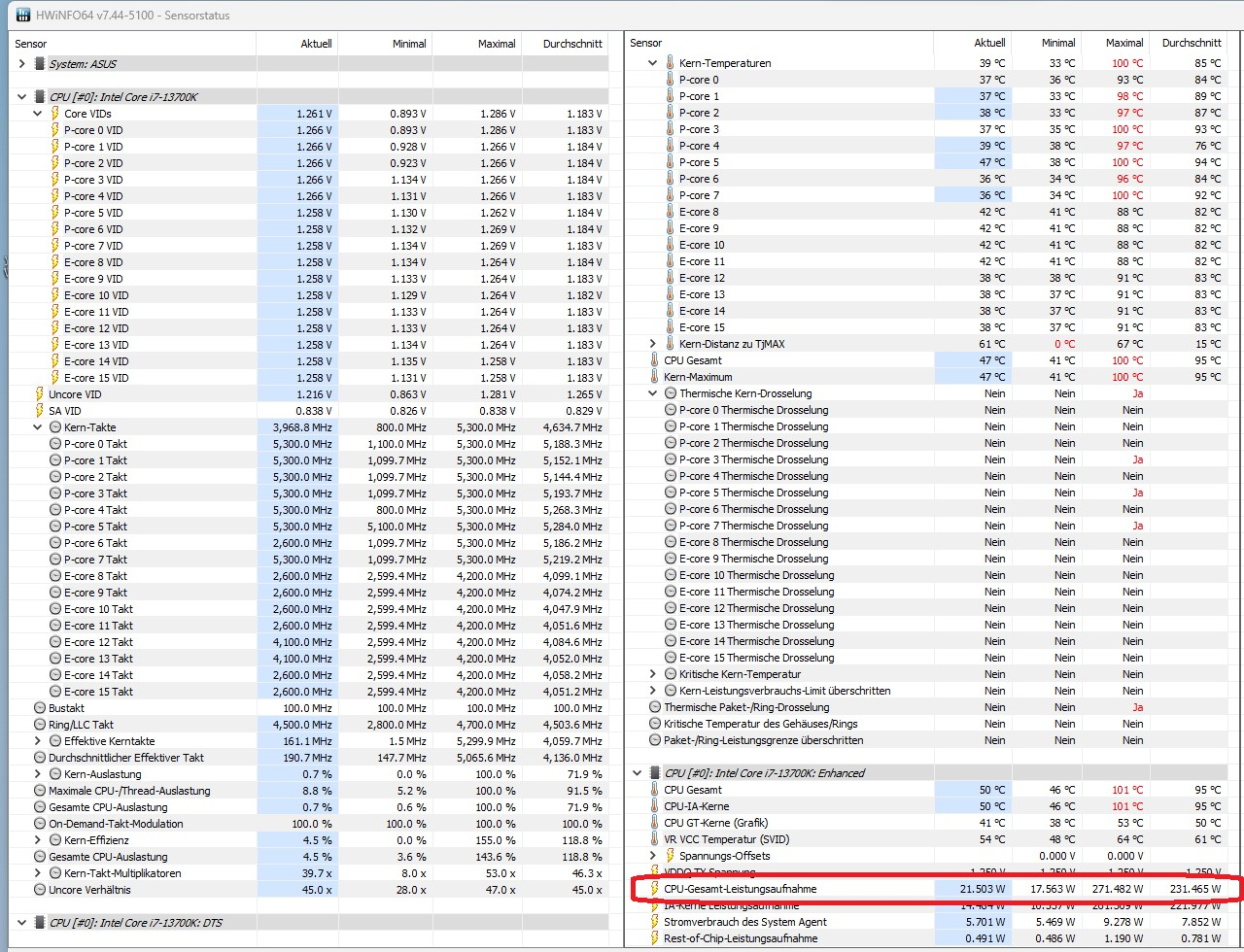Click the icon beside Gesamte CPU-Auslastung 0.7 %
1244x952 pixels.
point(40,807)
